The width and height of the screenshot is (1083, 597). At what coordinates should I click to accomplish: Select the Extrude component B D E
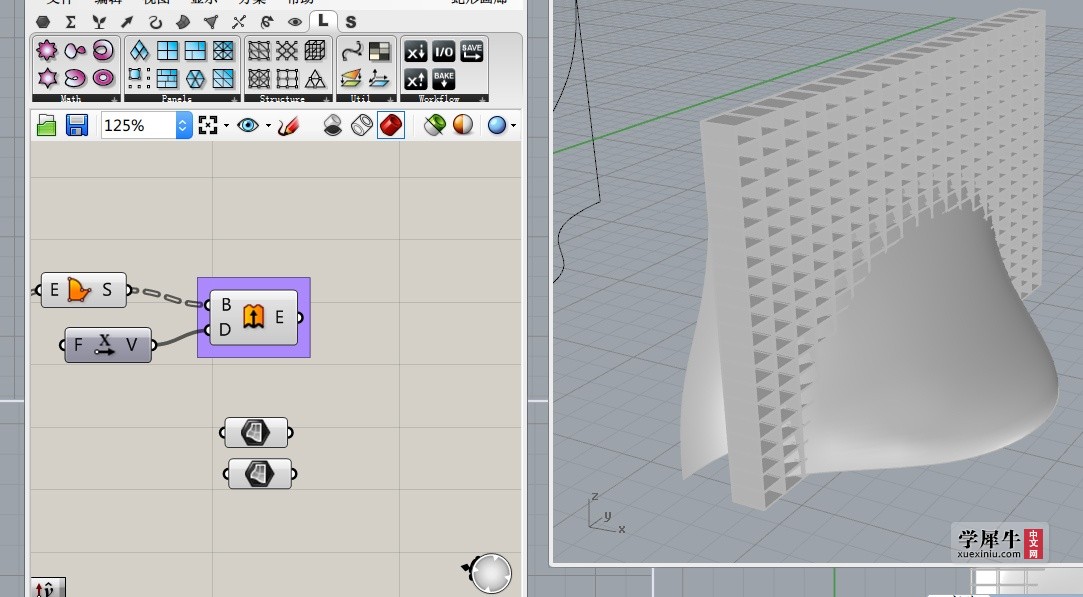click(x=253, y=317)
